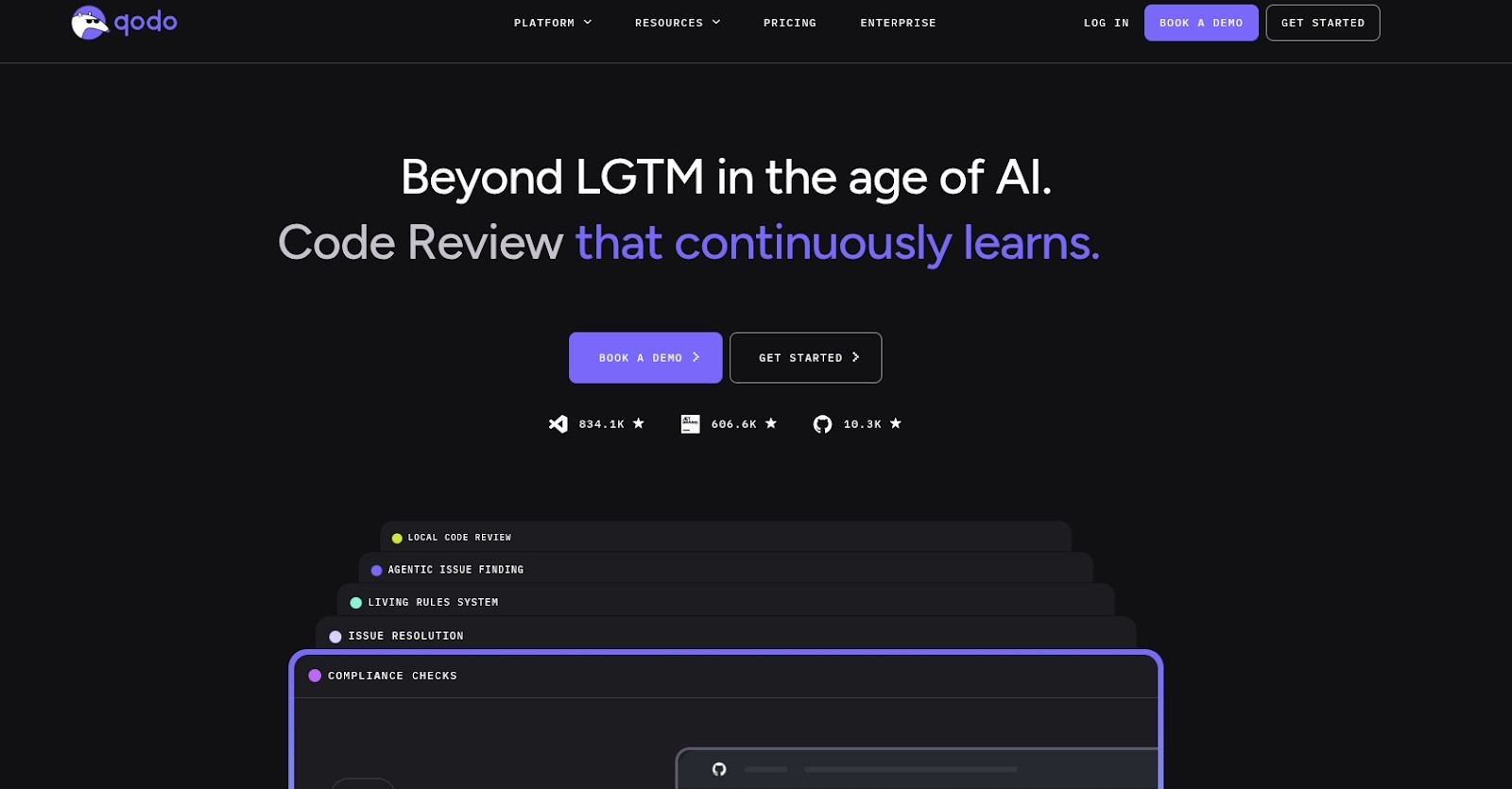Open the Pricing page
Viewport: 1512px width, 789px height.
[790, 23]
